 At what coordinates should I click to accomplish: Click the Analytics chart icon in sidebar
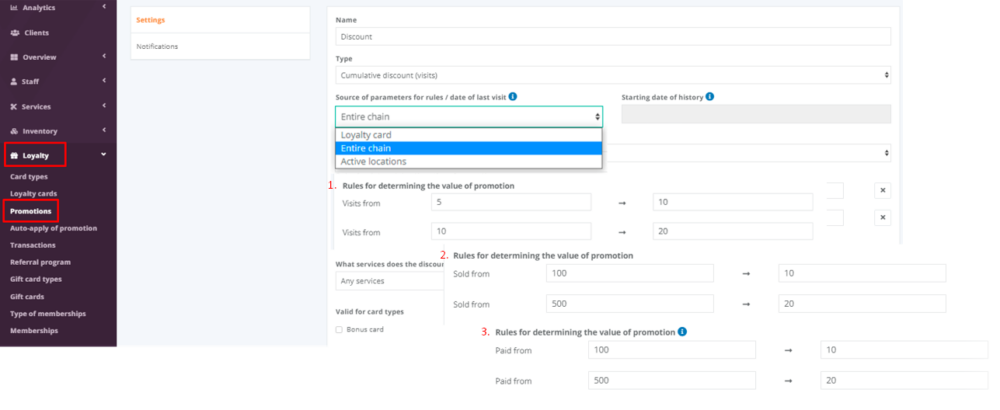pos(14,8)
